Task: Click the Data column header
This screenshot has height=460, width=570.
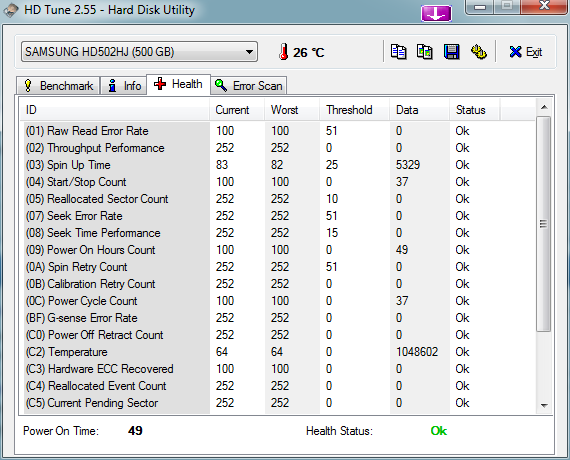Action: pyautogui.click(x=420, y=110)
